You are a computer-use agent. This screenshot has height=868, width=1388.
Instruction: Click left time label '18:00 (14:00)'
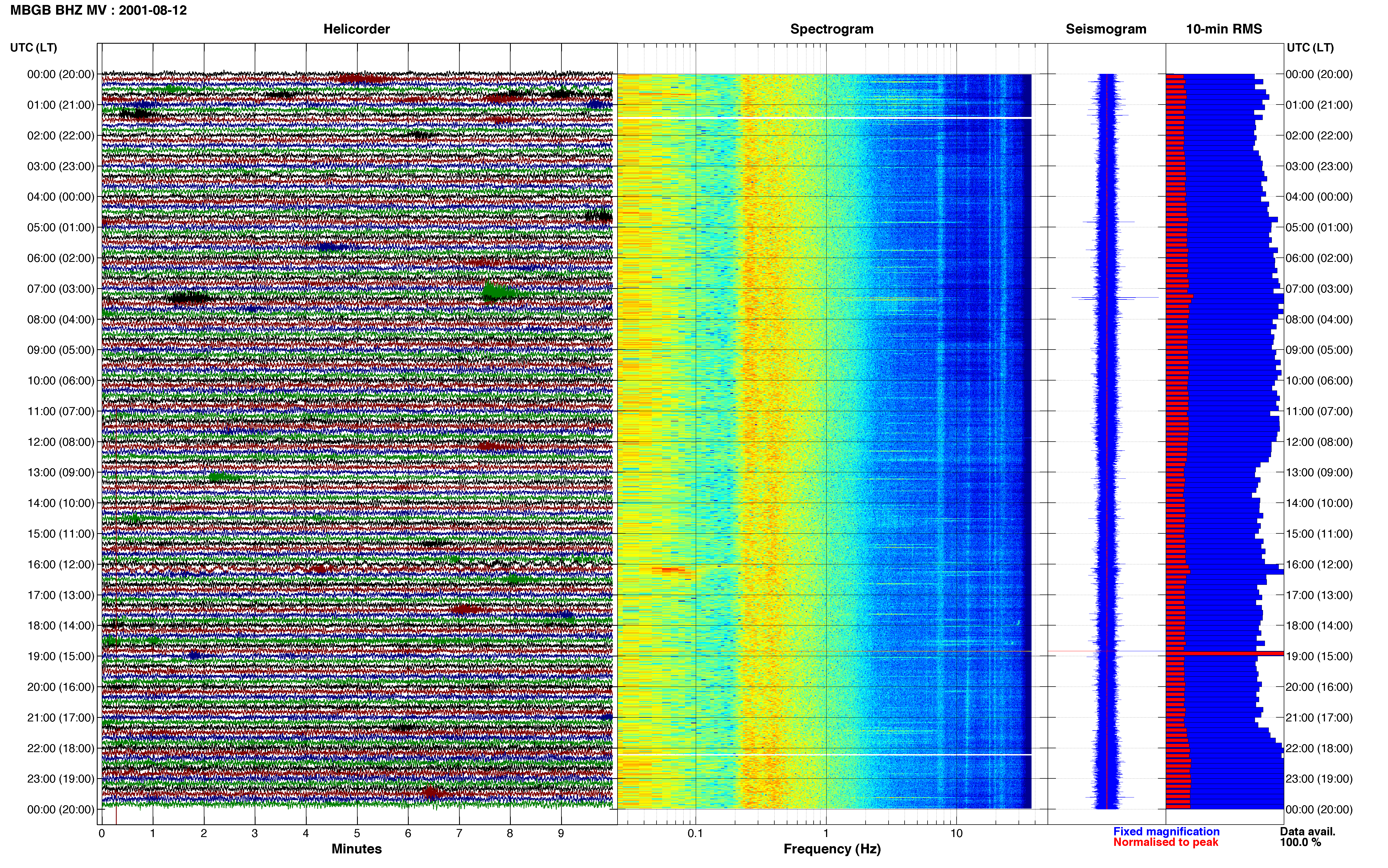61,626
